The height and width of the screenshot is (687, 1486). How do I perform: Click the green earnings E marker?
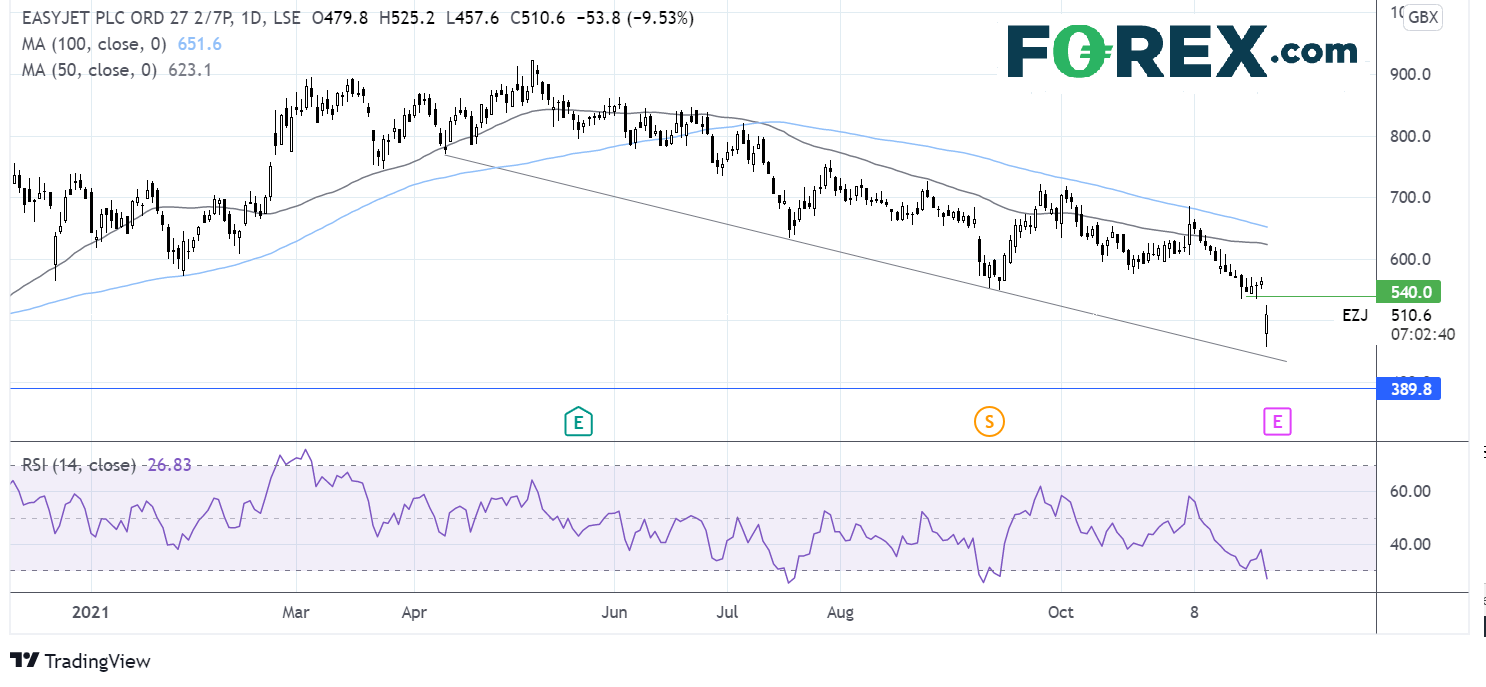pyautogui.click(x=578, y=422)
